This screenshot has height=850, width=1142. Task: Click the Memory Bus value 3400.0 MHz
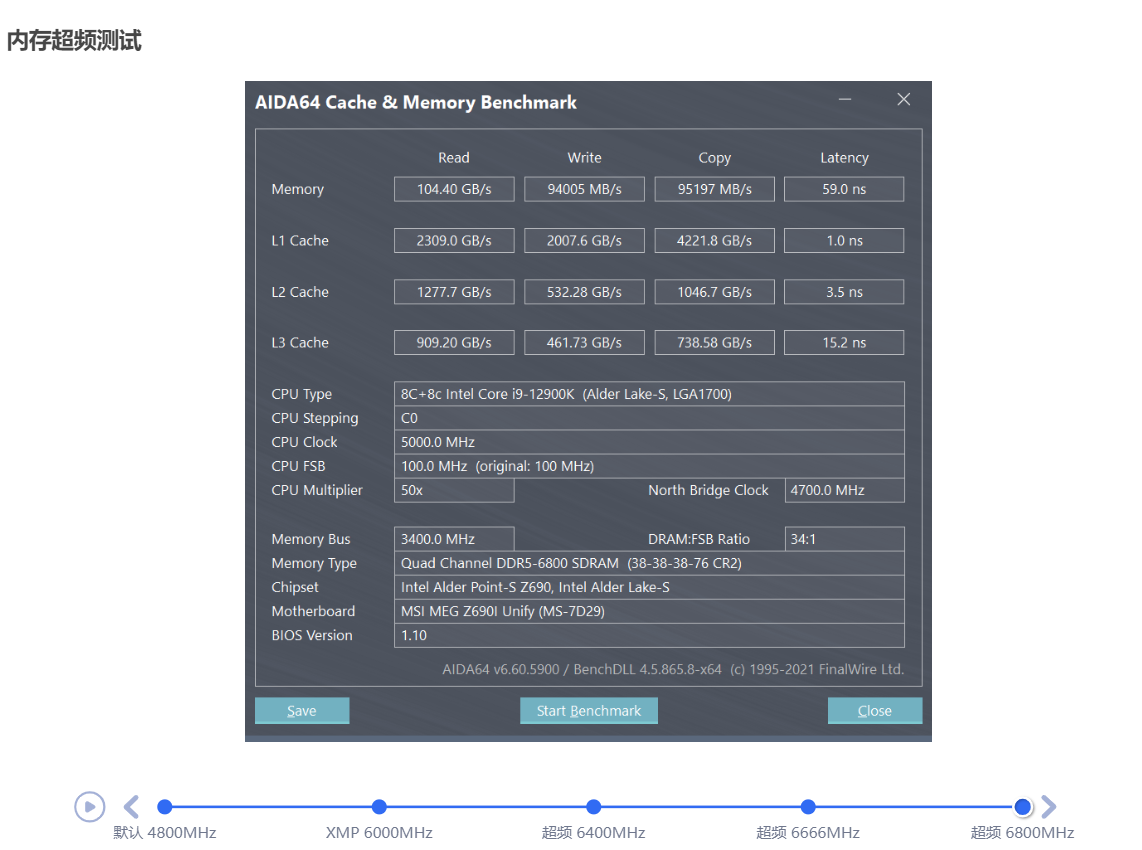454,539
